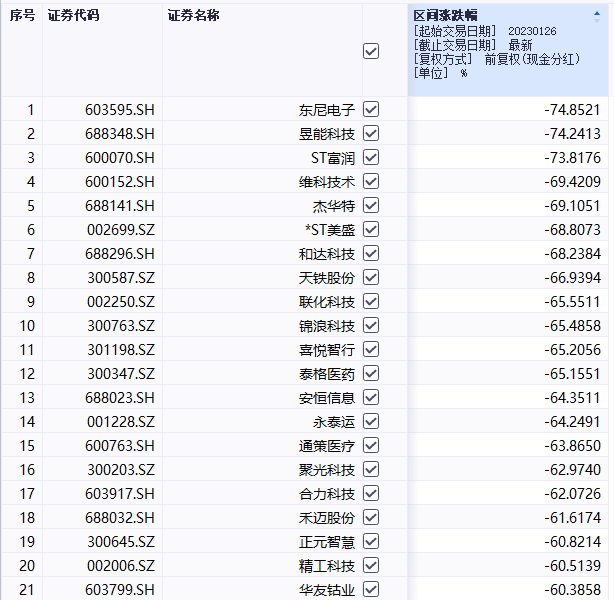
Task: Select stock code 300763.SZ
Action: pos(121,325)
